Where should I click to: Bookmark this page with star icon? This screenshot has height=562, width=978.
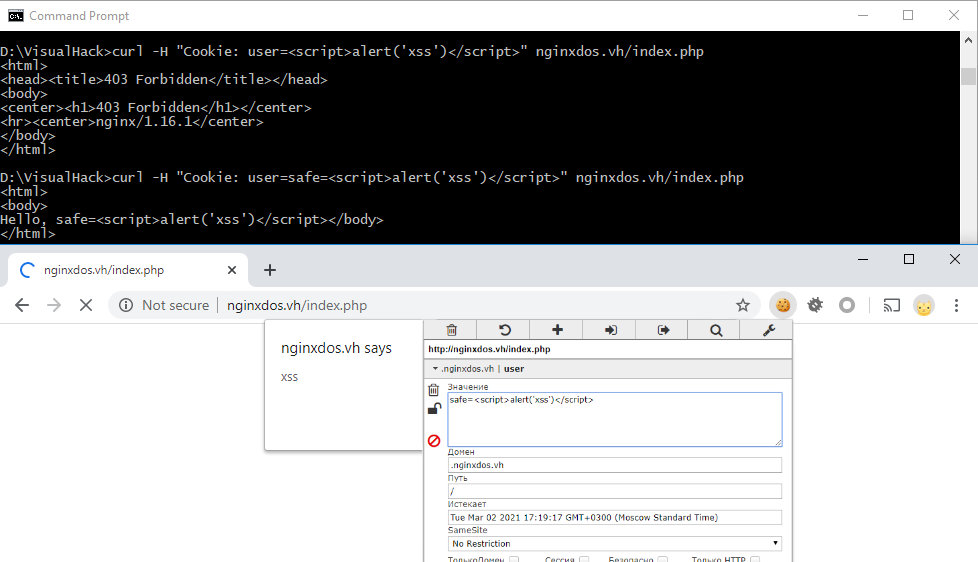pyautogui.click(x=742, y=305)
